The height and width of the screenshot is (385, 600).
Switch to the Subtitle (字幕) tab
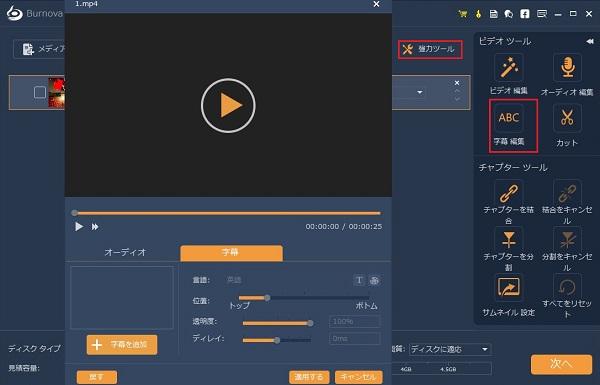coord(231,253)
